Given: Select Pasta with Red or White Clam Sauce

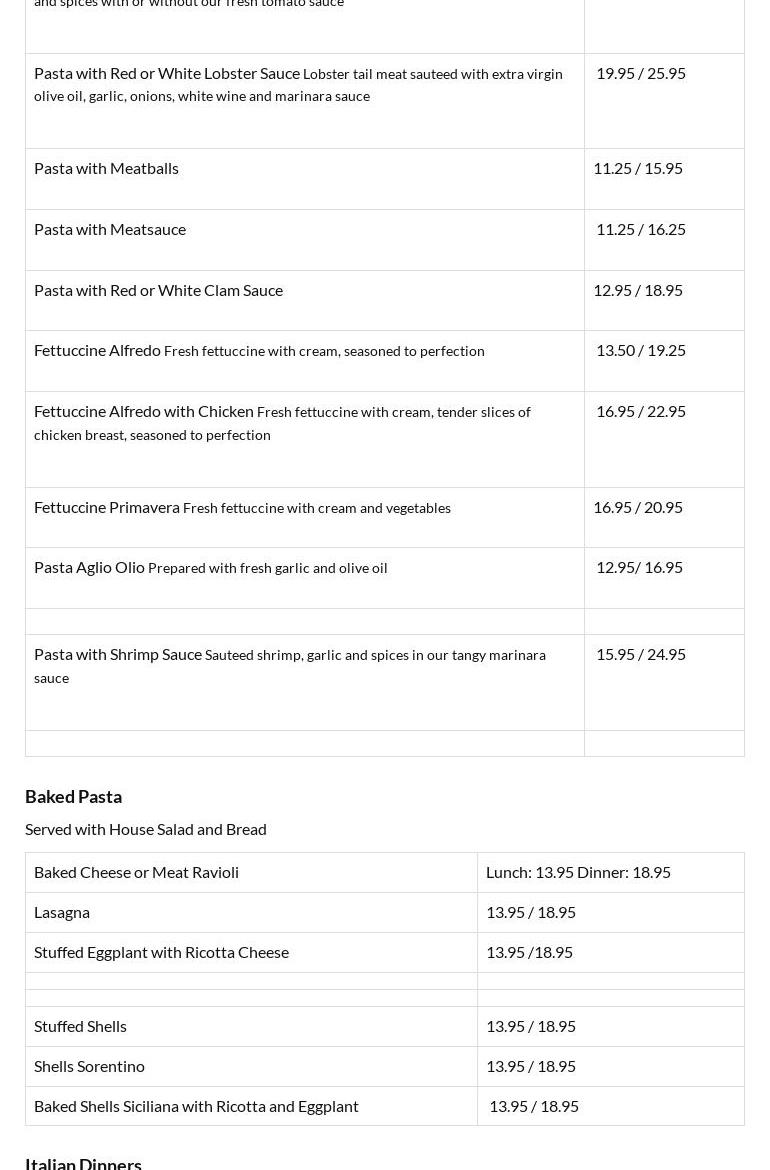Looking at the screenshot, I should click(x=158, y=290).
